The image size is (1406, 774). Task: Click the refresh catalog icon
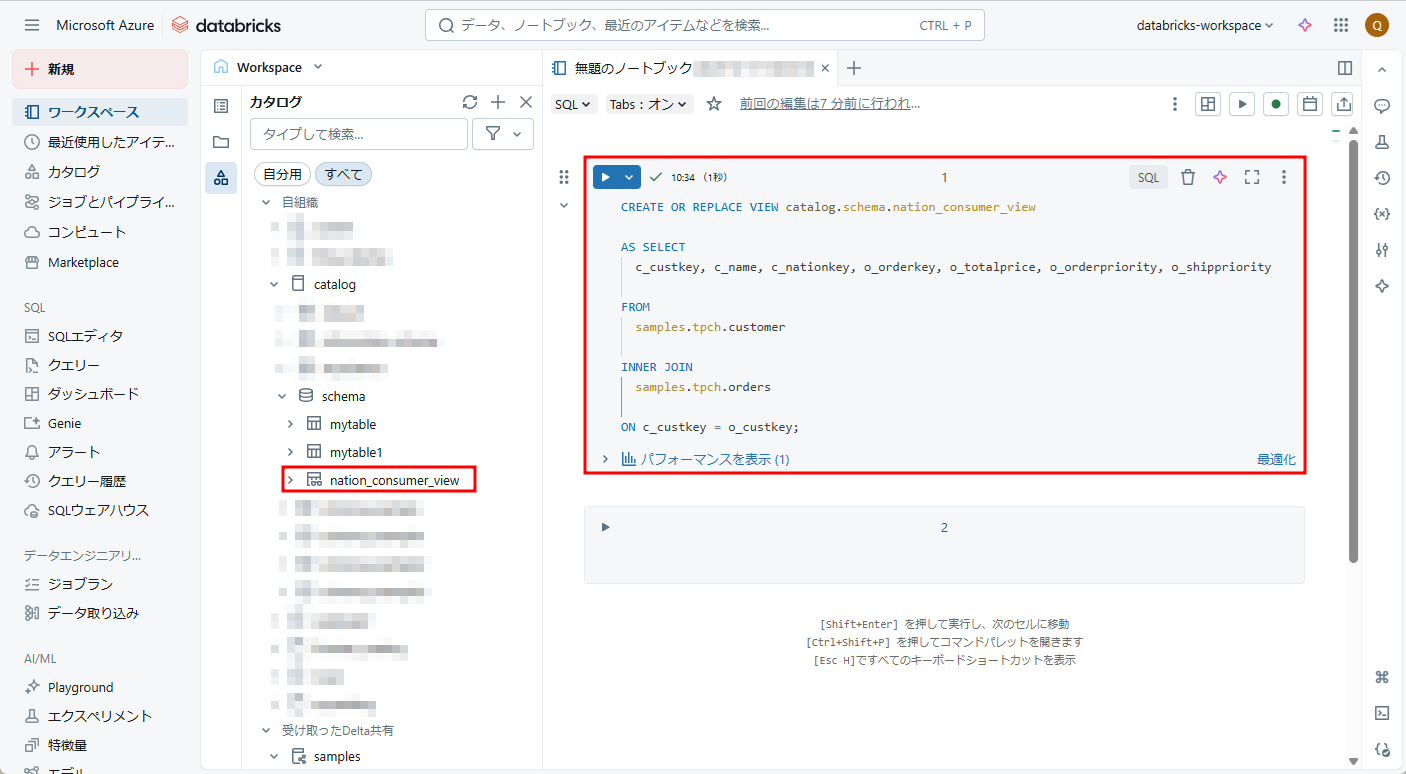(470, 102)
